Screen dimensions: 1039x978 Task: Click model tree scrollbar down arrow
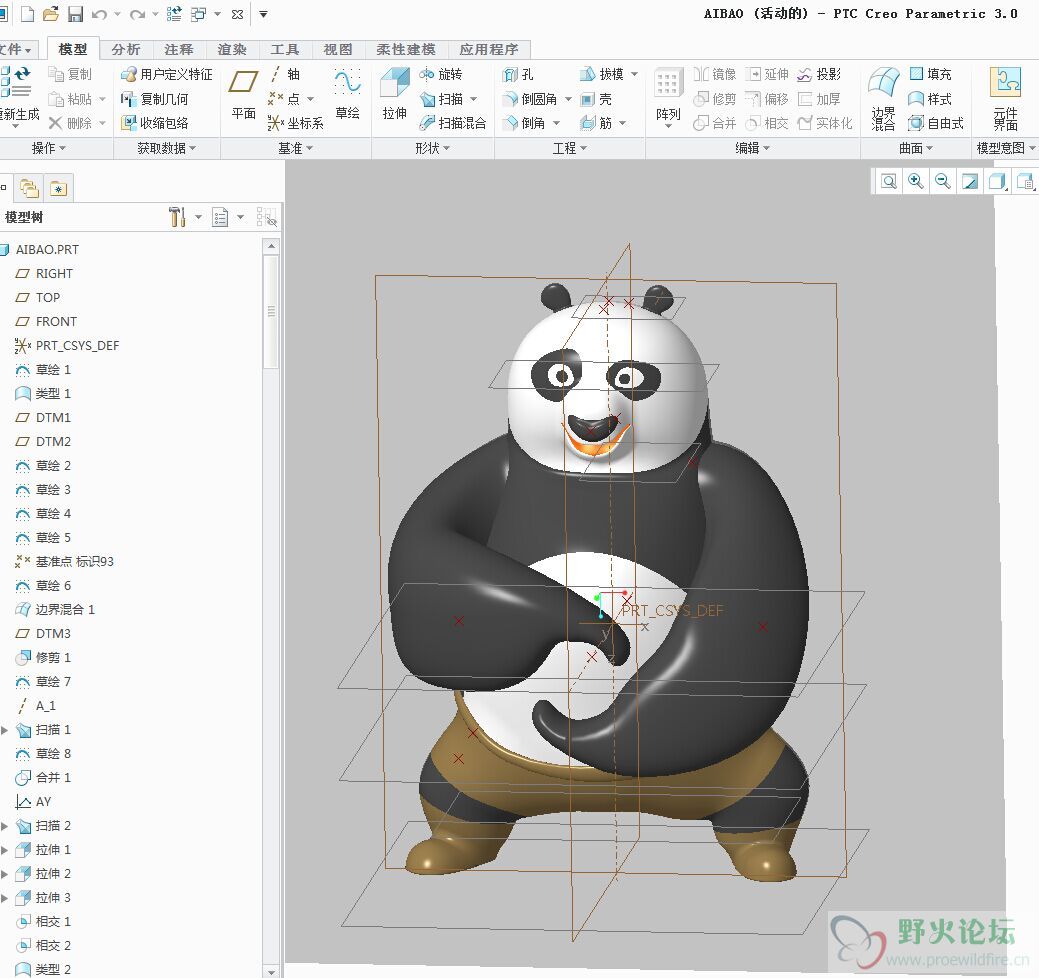point(271,971)
